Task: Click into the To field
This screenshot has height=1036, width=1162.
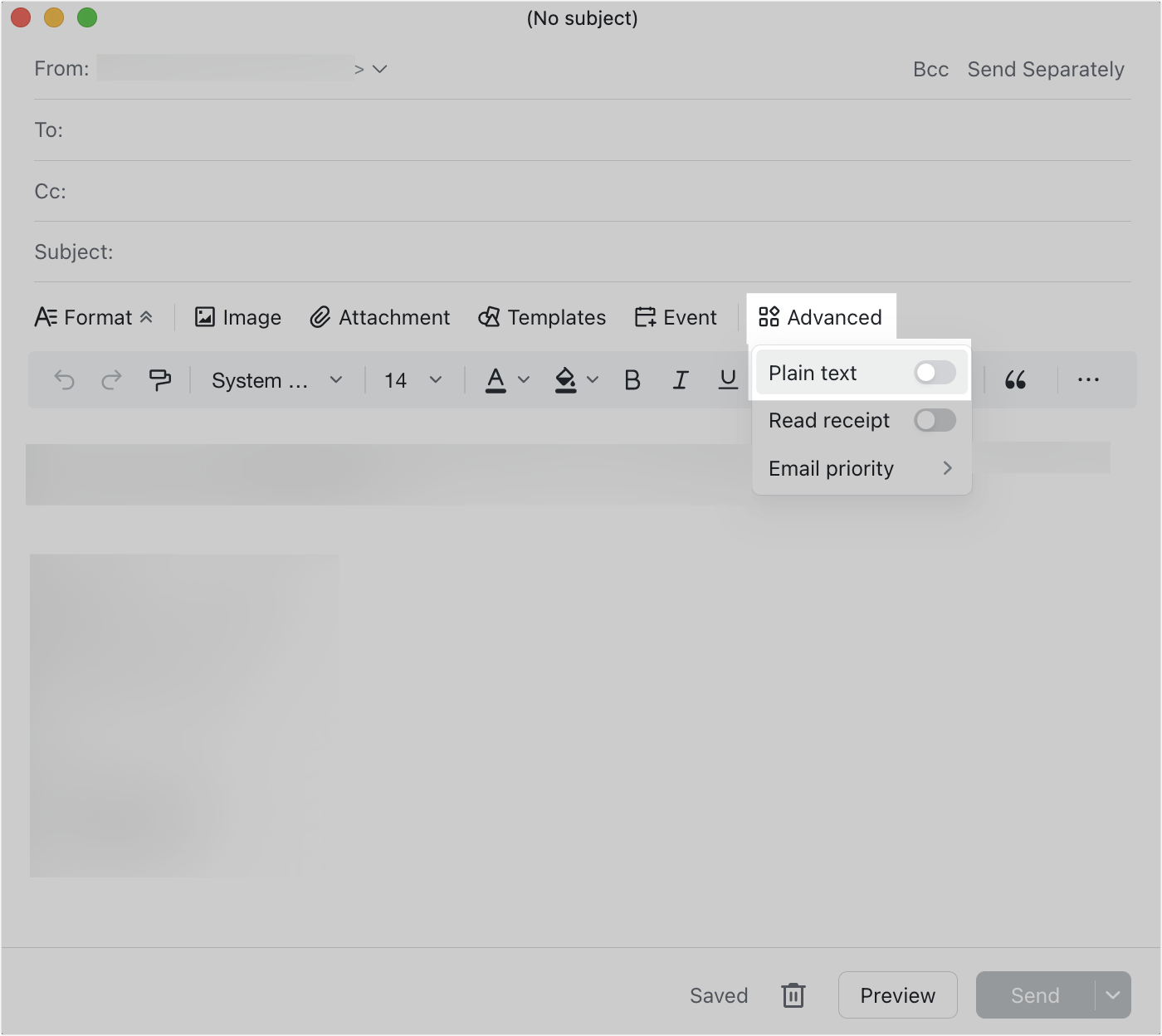Action: click(x=583, y=130)
